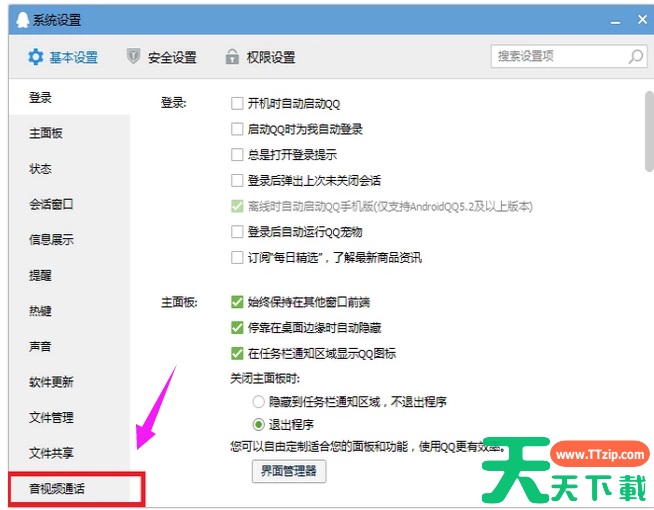Screen dimensions: 654x510
Task: Enable 开机时自动启动QQ checkbox
Action: [x=237, y=103]
